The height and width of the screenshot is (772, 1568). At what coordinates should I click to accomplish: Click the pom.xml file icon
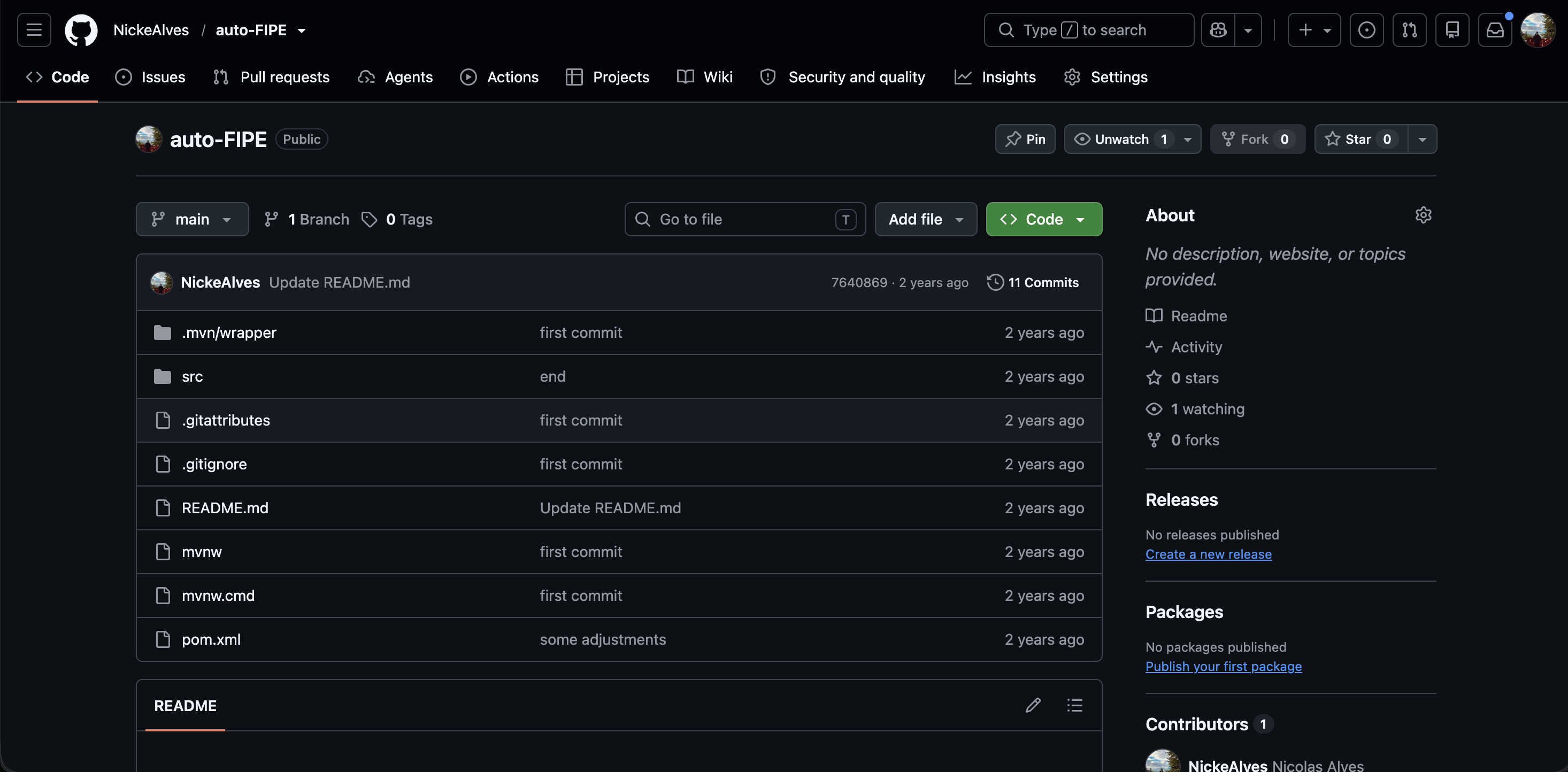[163, 639]
